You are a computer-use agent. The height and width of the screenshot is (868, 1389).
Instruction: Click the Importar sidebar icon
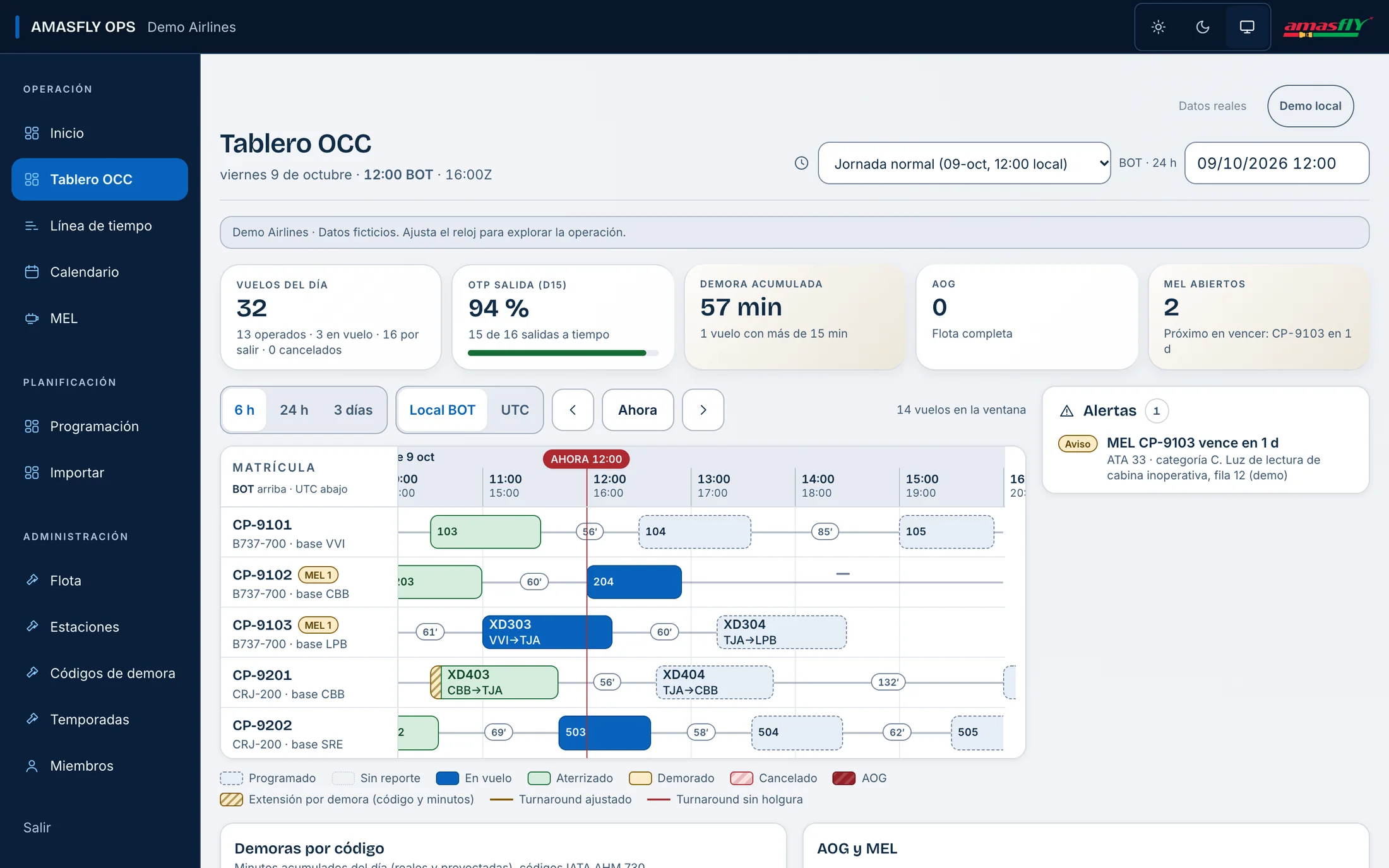[x=32, y=473]
